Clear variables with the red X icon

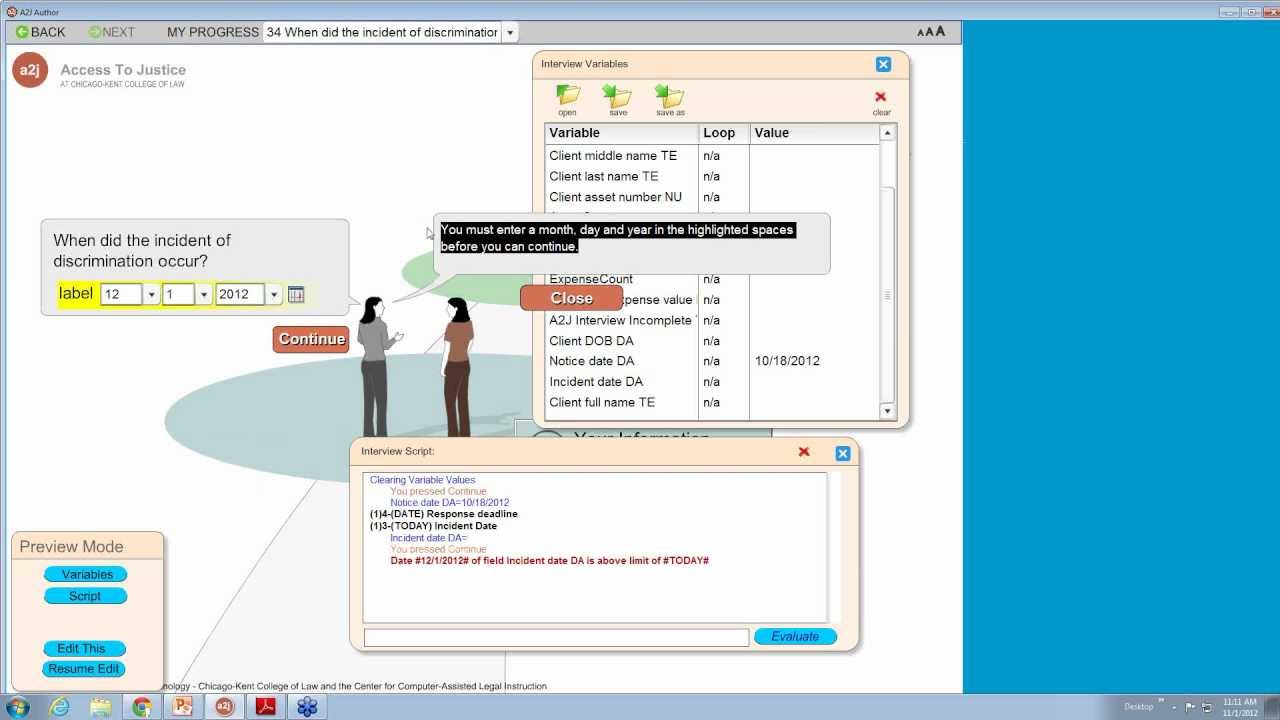click(x=881, y=102)
